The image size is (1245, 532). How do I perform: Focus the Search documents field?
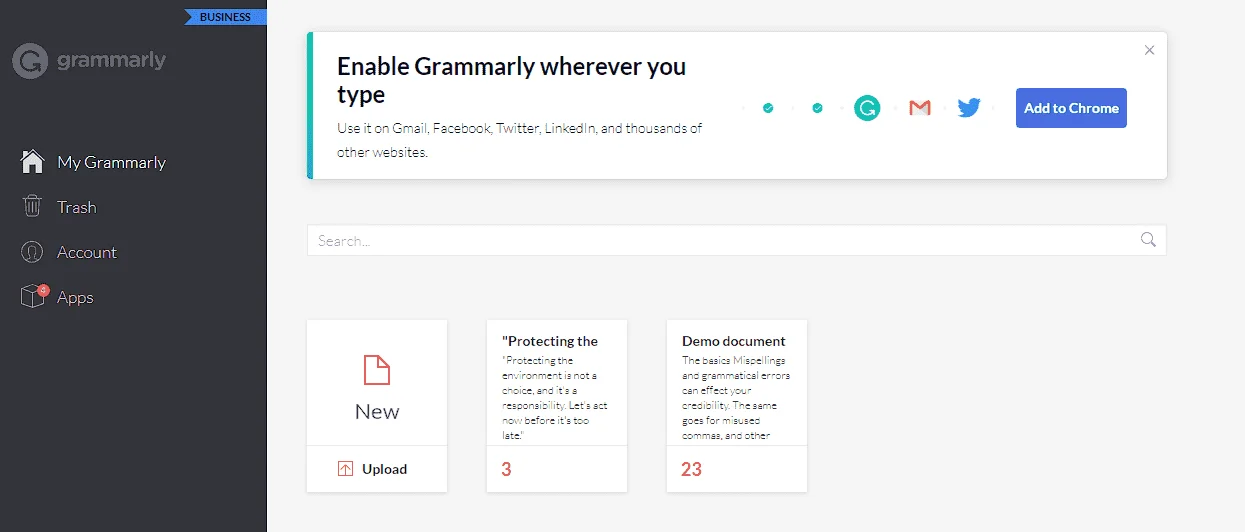pos(736,240)
